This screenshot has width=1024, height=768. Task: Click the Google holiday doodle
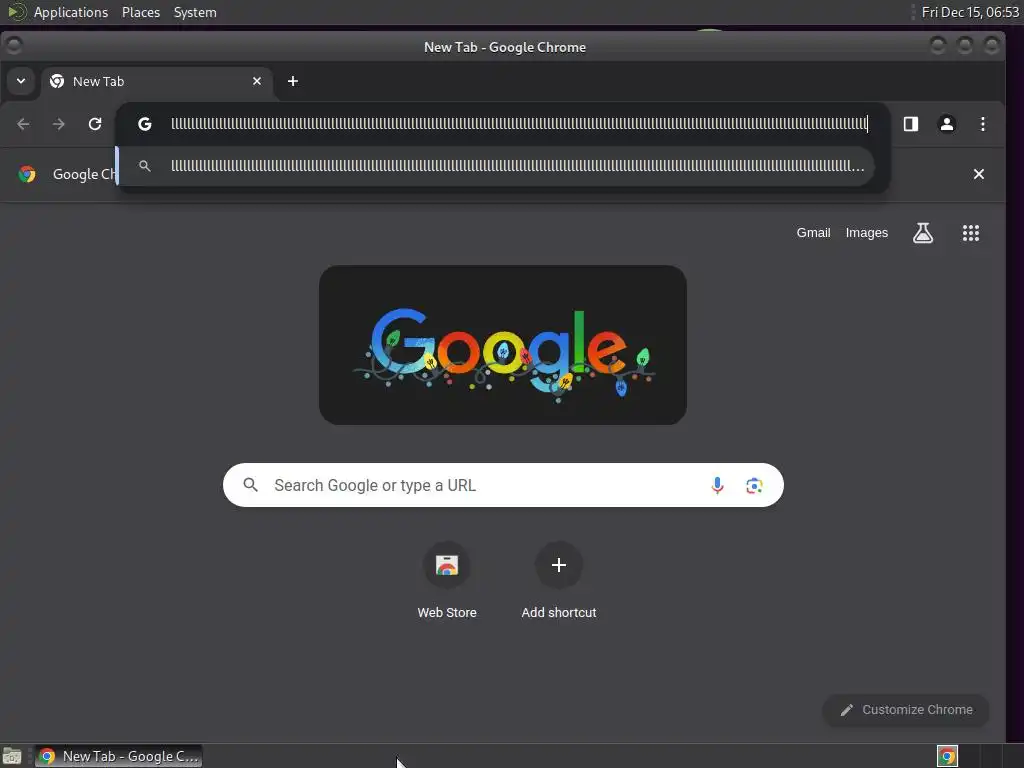coord(503,345)
